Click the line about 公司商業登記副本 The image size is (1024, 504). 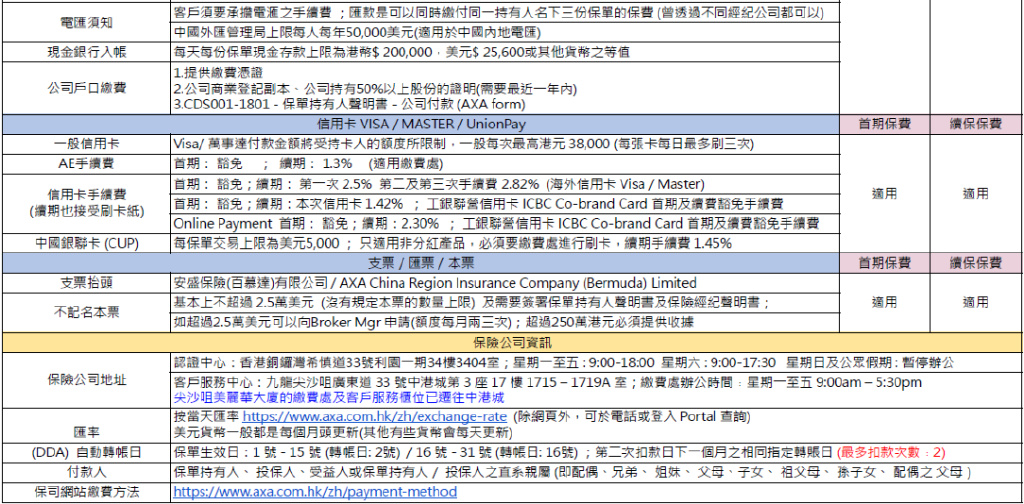click(376, 88)
